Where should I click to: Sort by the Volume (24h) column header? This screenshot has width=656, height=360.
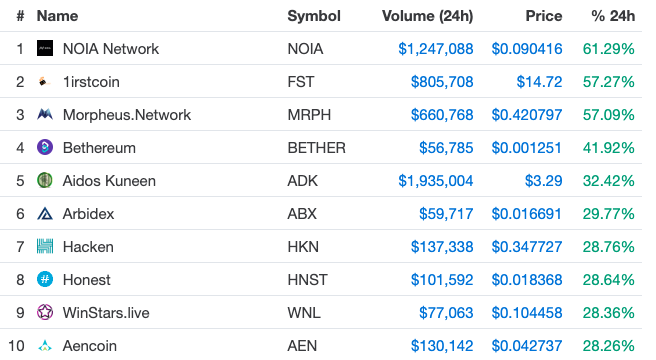point(428,16)
